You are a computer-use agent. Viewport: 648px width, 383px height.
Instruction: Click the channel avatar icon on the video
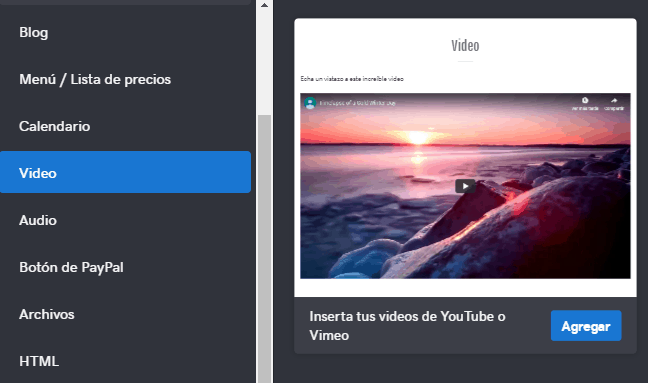pos(310,102)
